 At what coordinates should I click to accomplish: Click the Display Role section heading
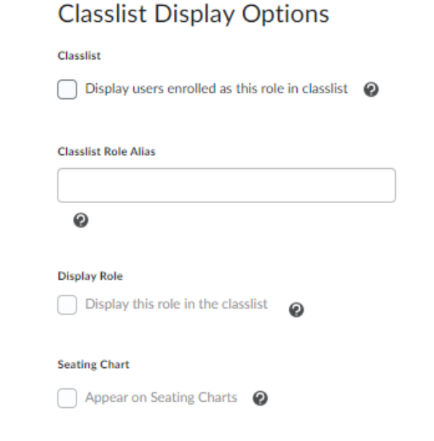tap(90, 276)
